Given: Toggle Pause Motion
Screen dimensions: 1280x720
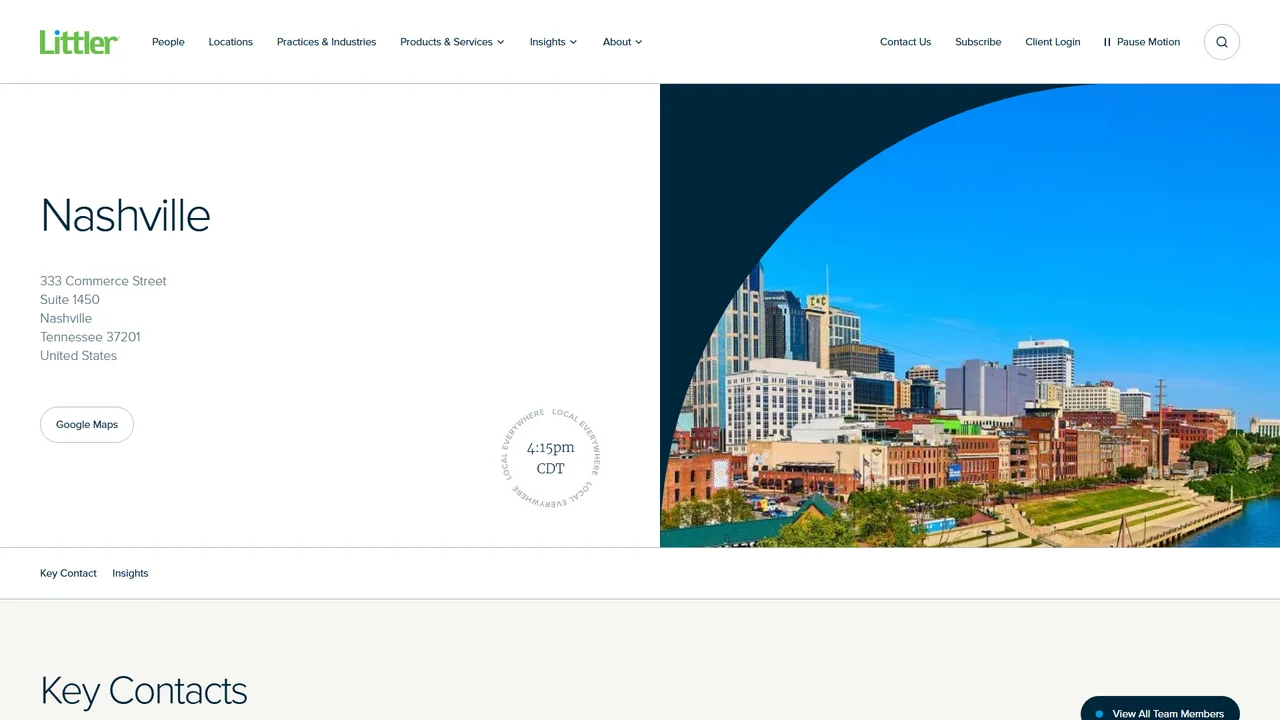Looking at the screenshot, I should click(1142, 42).
